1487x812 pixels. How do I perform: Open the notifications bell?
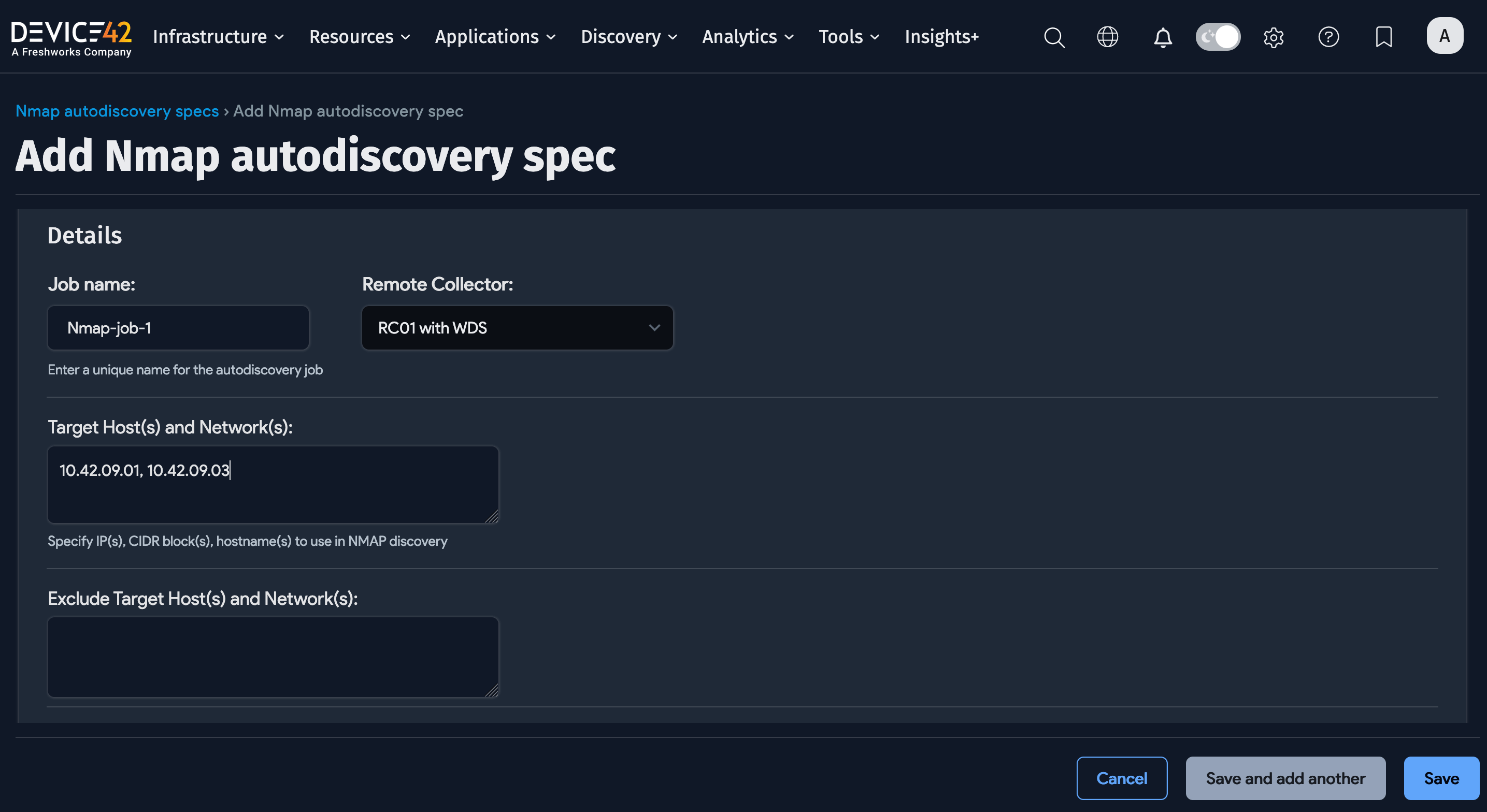pyautogui.click(x=1163, y=37)
